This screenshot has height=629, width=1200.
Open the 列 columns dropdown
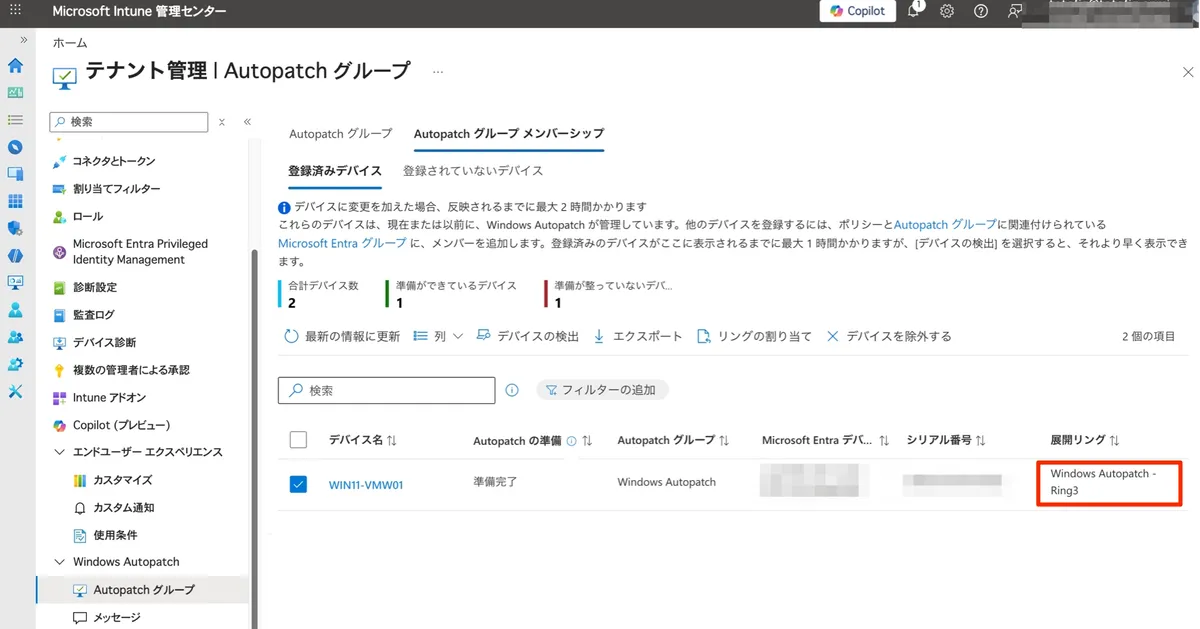pos(438,337)
